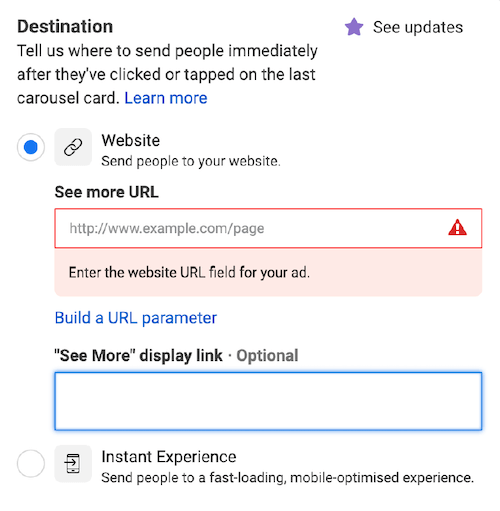Select the Instant Experience radio button
The height and width of the screenshot is (511, 500).
pyautogui.click(x=31, y=464)
